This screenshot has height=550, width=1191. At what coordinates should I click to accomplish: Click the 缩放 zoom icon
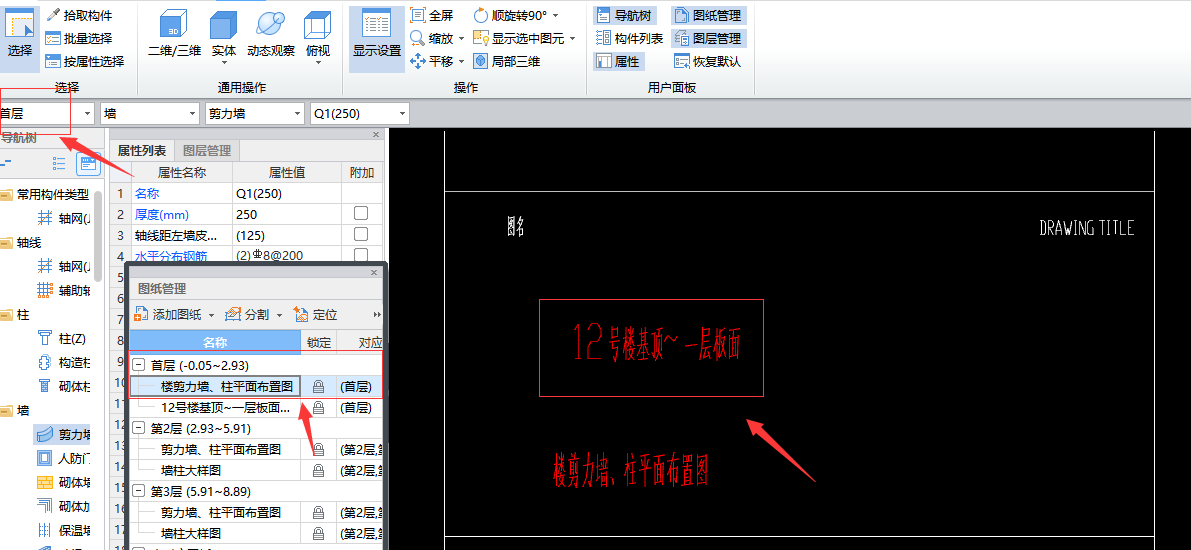tap(418, 38)
